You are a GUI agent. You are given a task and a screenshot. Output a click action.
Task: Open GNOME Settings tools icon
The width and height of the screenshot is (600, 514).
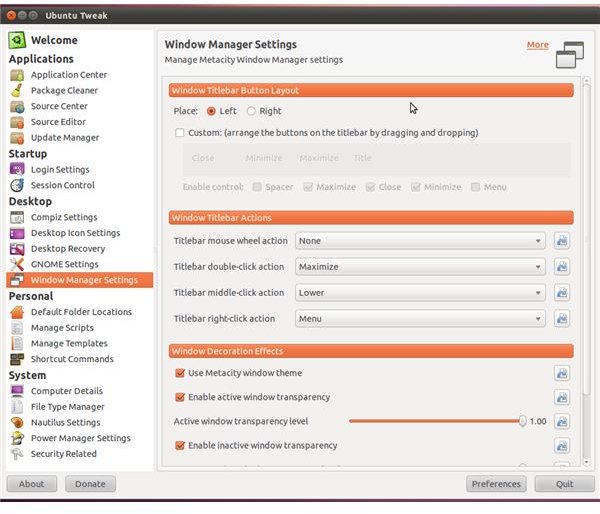[17, 264]
